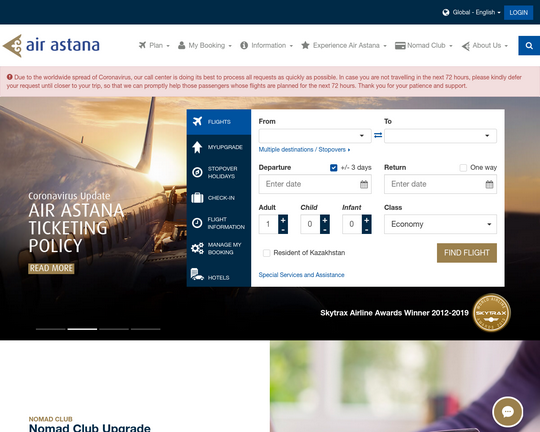Click the Read More button
The image size is (540, 432).
51,268
